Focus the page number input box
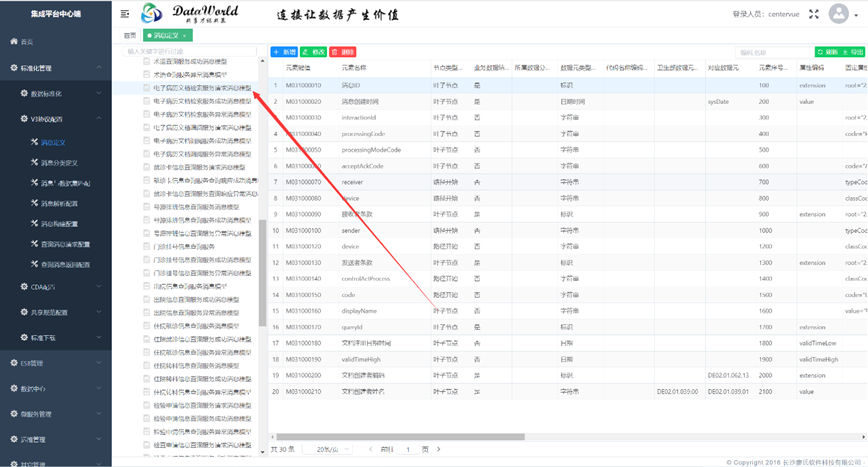 coord(409,449)
